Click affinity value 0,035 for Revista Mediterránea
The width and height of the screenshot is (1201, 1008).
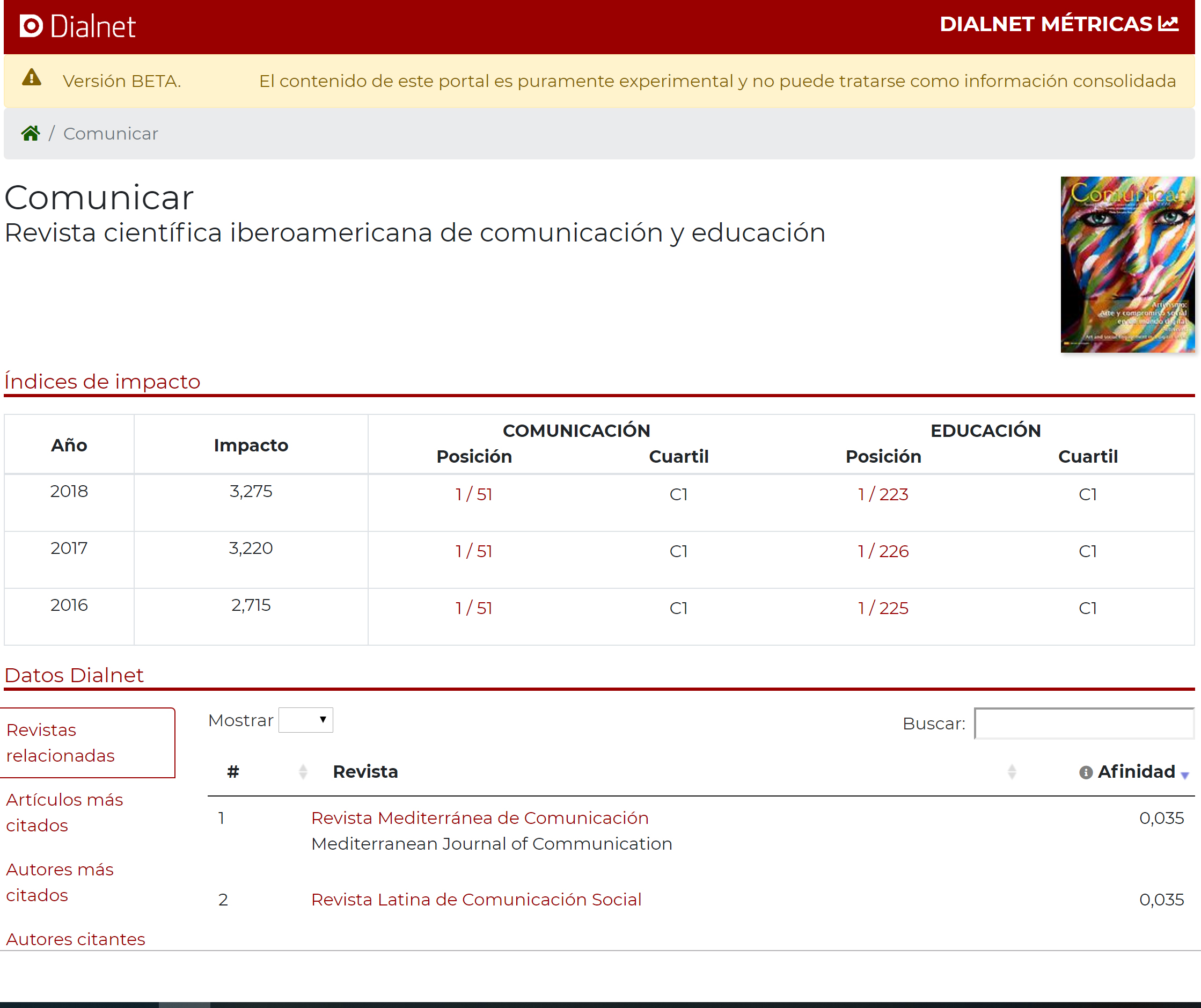point(1161,817)
